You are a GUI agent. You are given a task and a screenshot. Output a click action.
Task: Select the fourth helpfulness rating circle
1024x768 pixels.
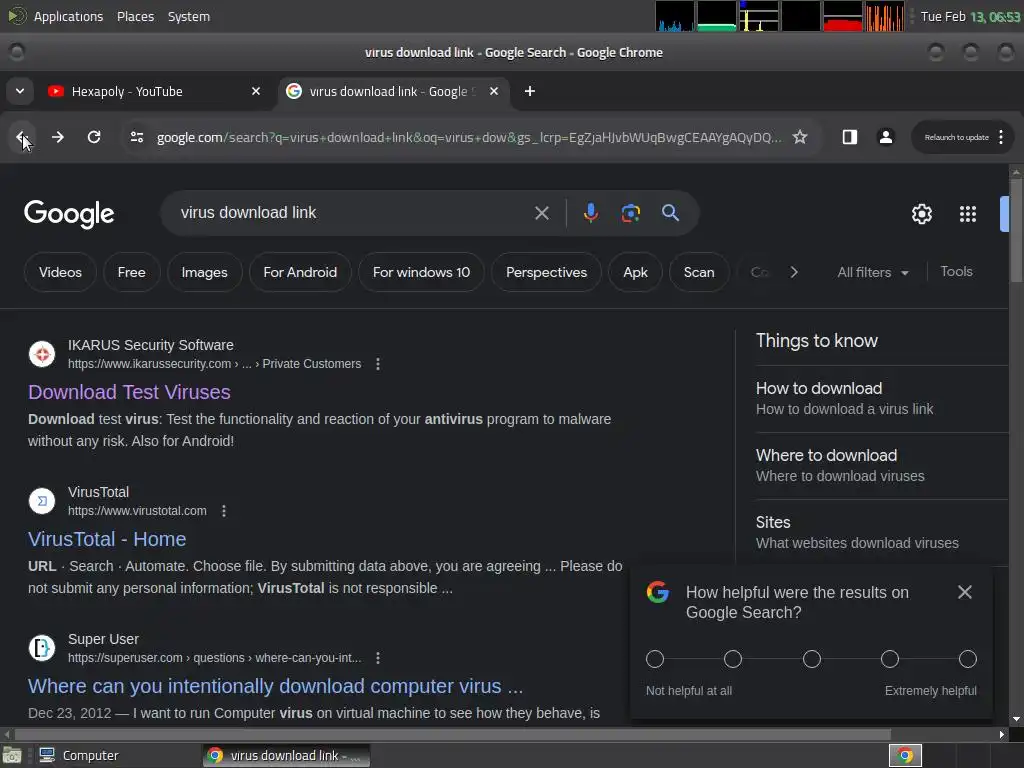(889, 659)
